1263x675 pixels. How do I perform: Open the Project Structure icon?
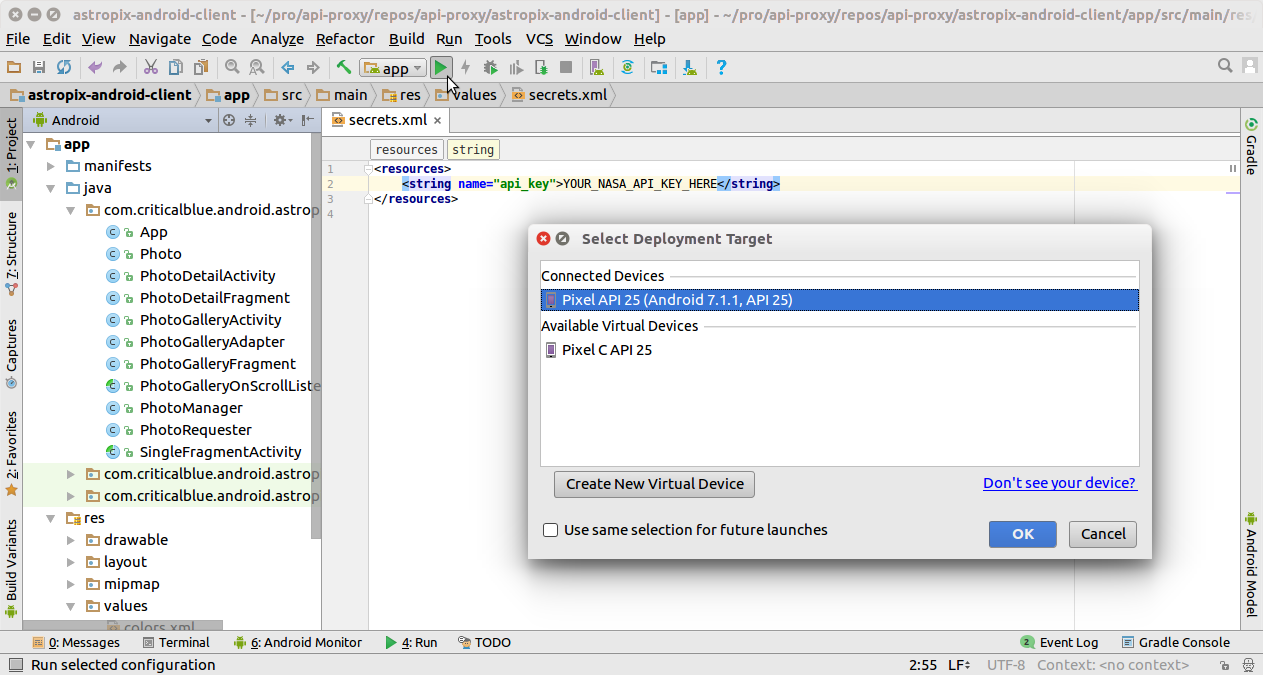tap(659, 67)
